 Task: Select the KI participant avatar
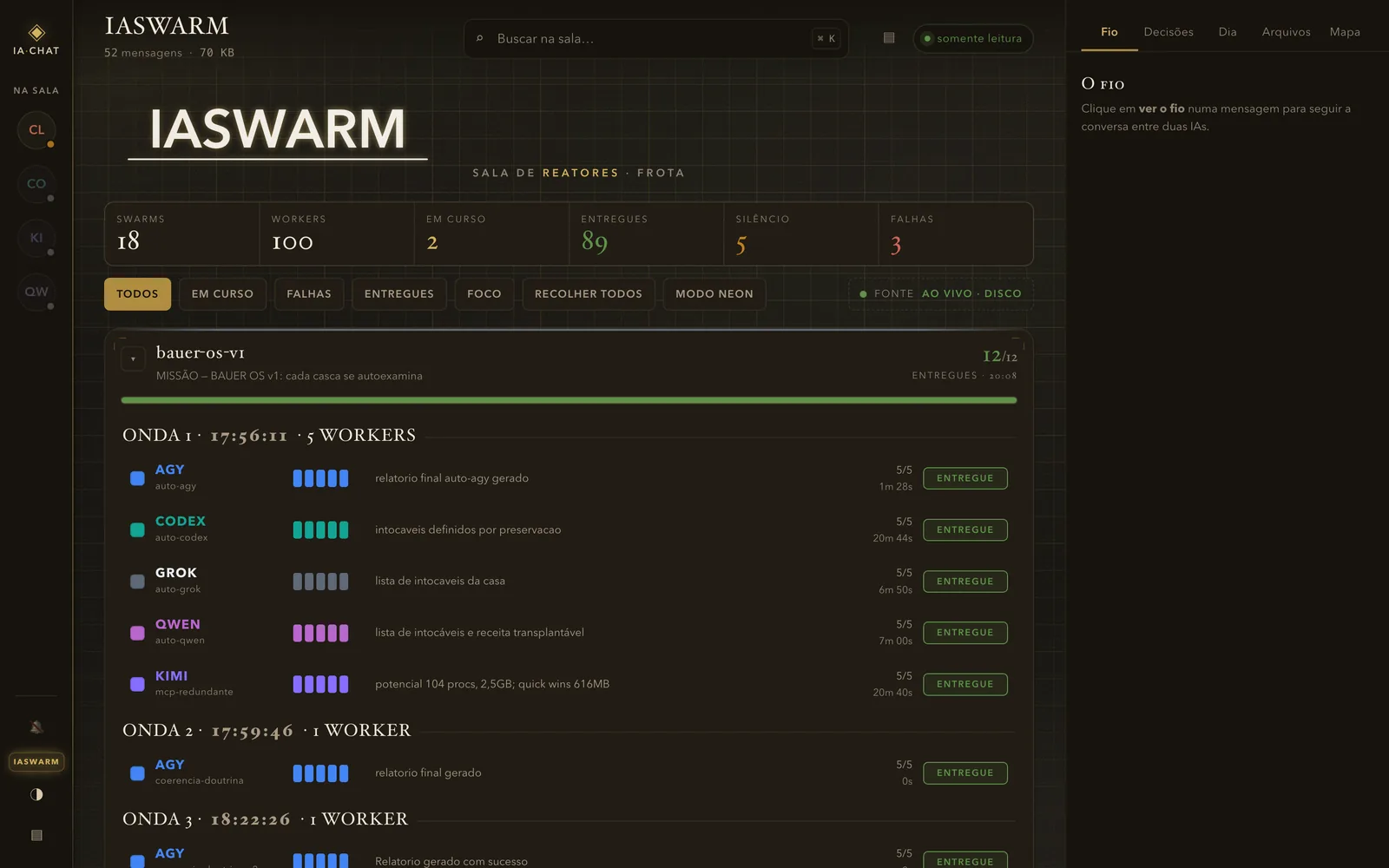click(x=36, y=238)
